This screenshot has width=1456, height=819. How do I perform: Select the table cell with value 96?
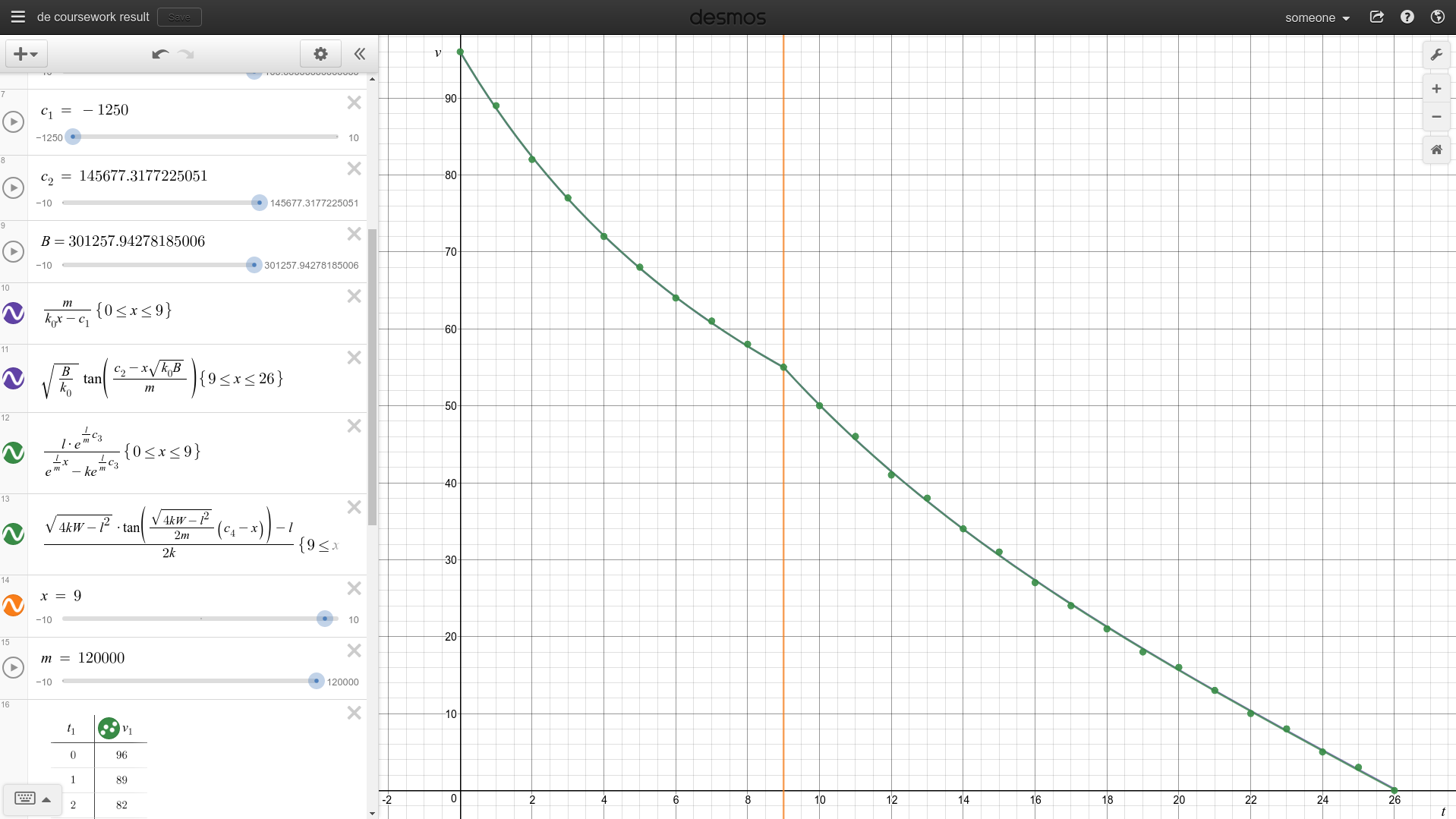pyautogui.click(x=121, y=755)
